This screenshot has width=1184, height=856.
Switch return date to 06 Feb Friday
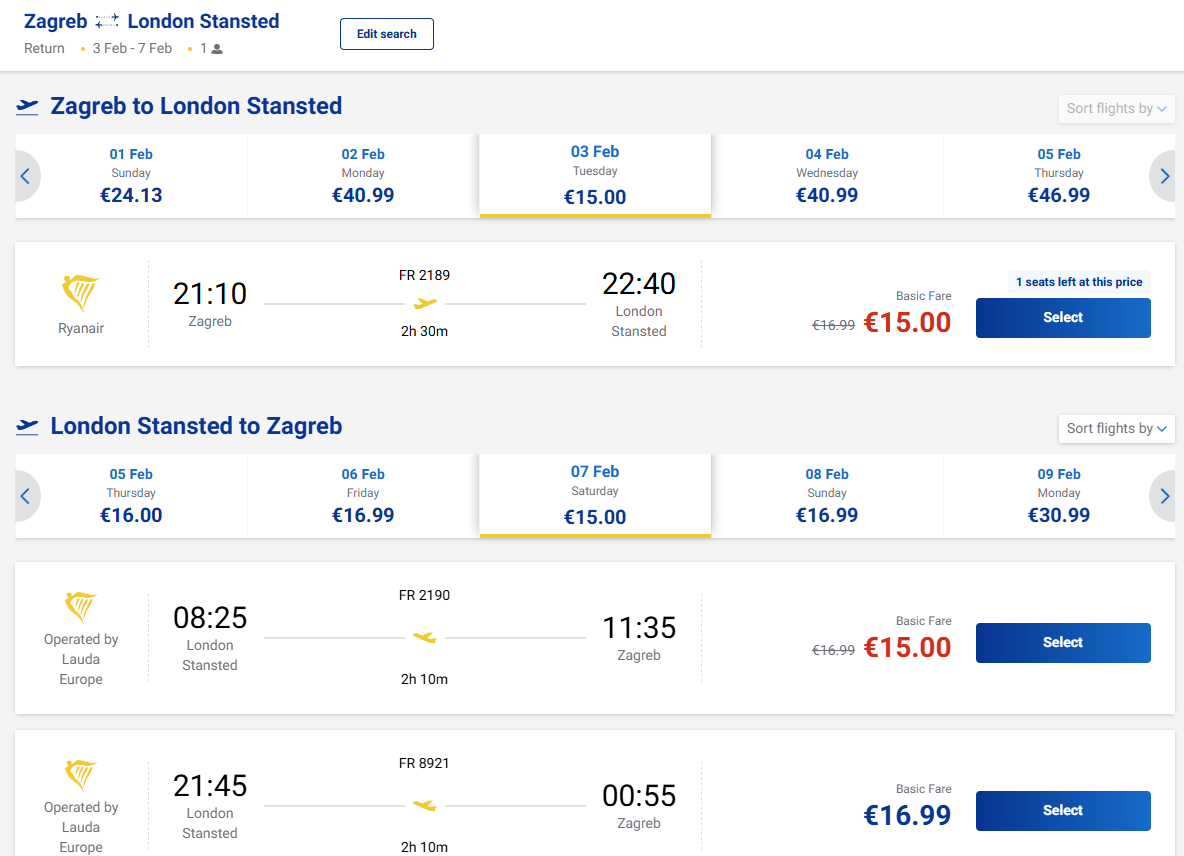(x=363, y=496)
